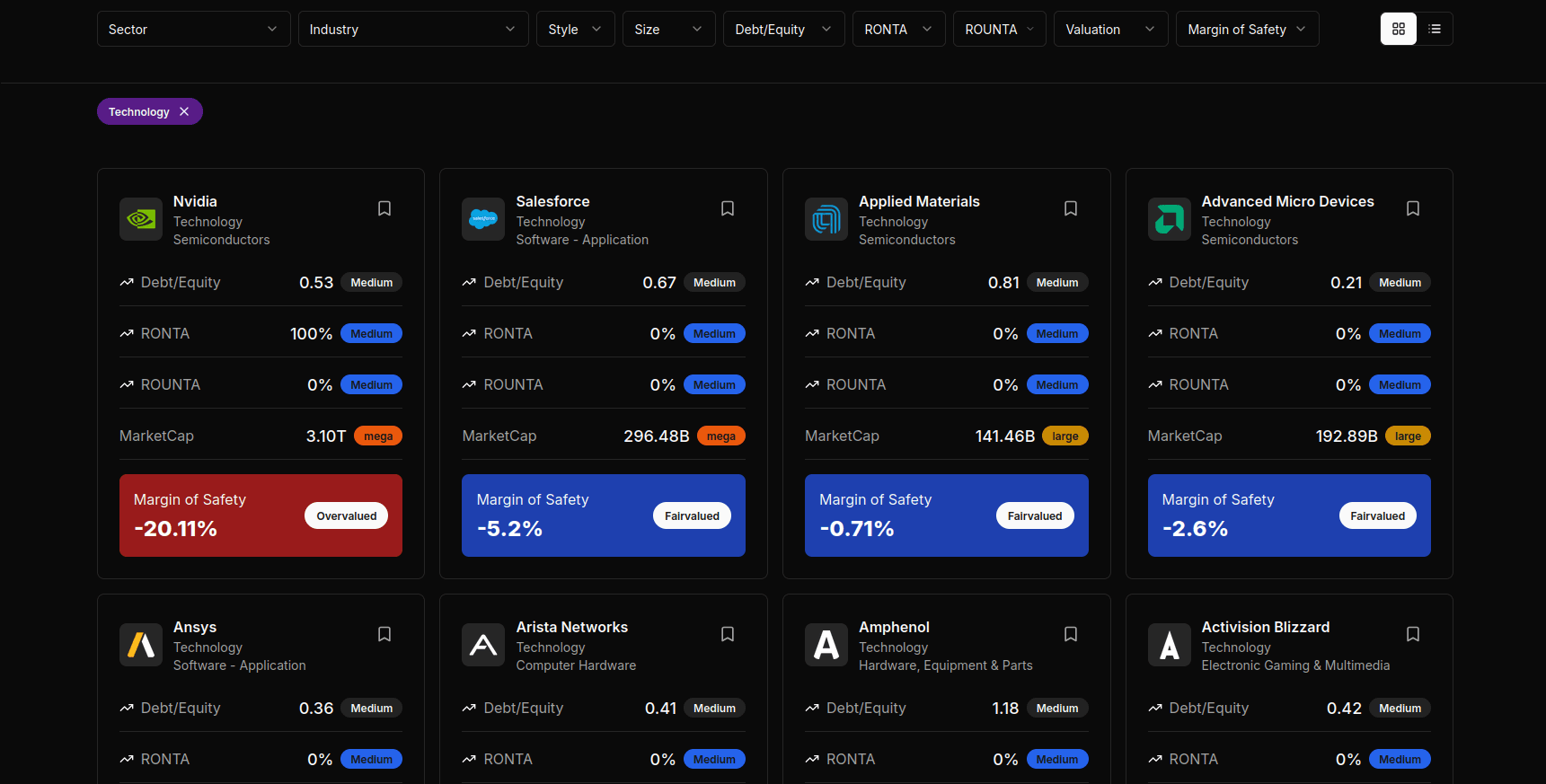
Task: Bookmark the Salesforce stock card
Action: click(728, 208)
